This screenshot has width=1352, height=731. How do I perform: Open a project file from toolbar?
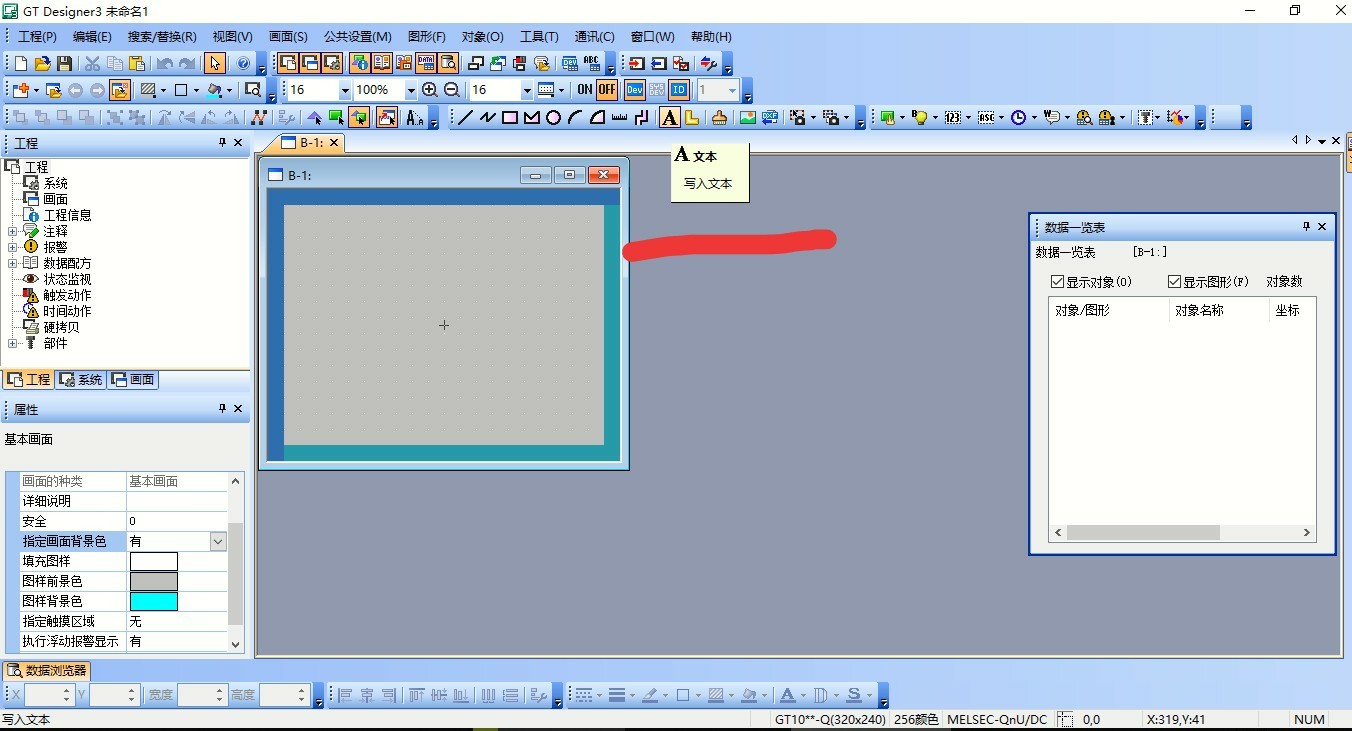point(43,63)
